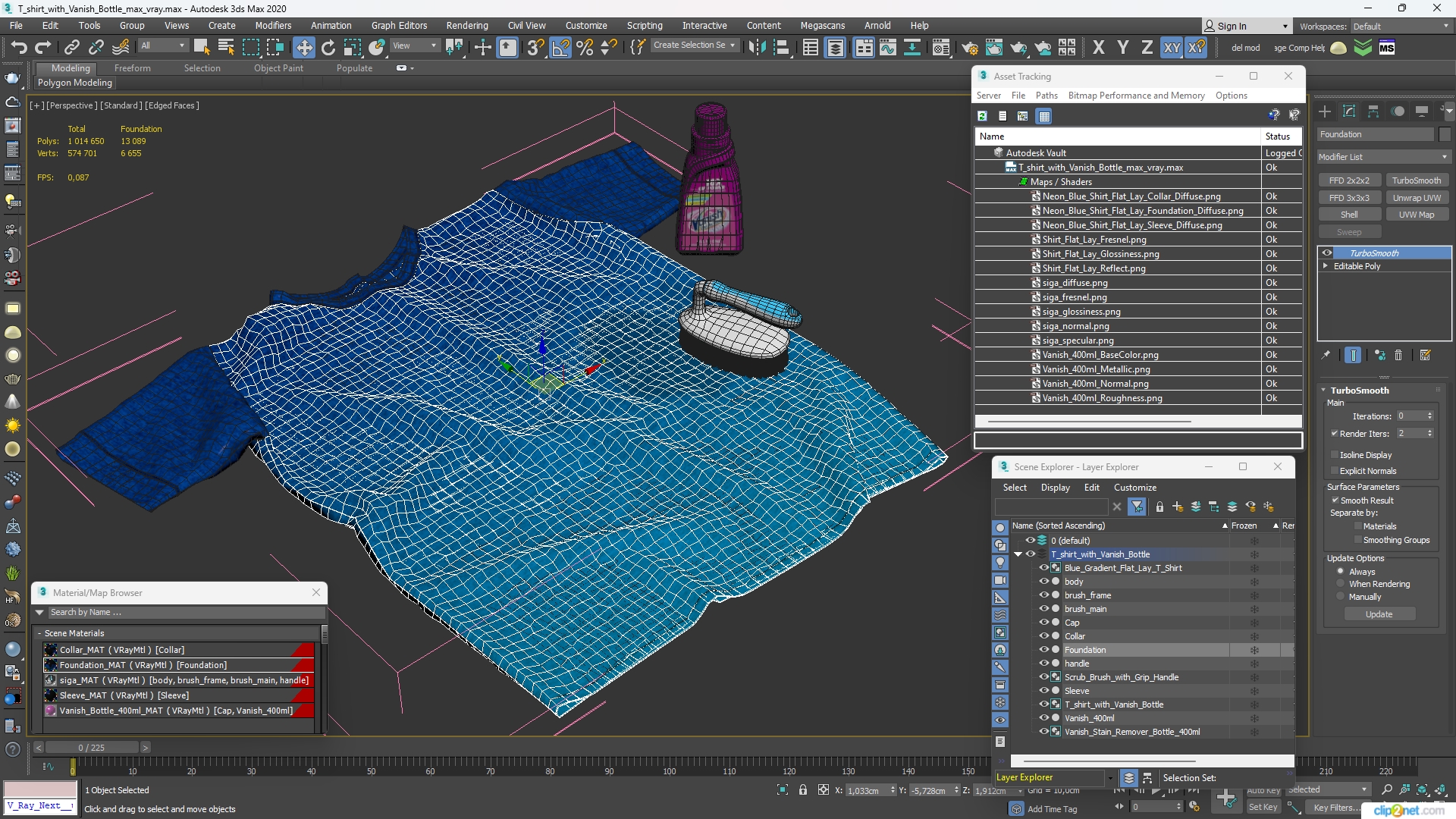Click the Undo arrow icon
The height and width of the screenshot is (819, 1456).
(18, 48)
